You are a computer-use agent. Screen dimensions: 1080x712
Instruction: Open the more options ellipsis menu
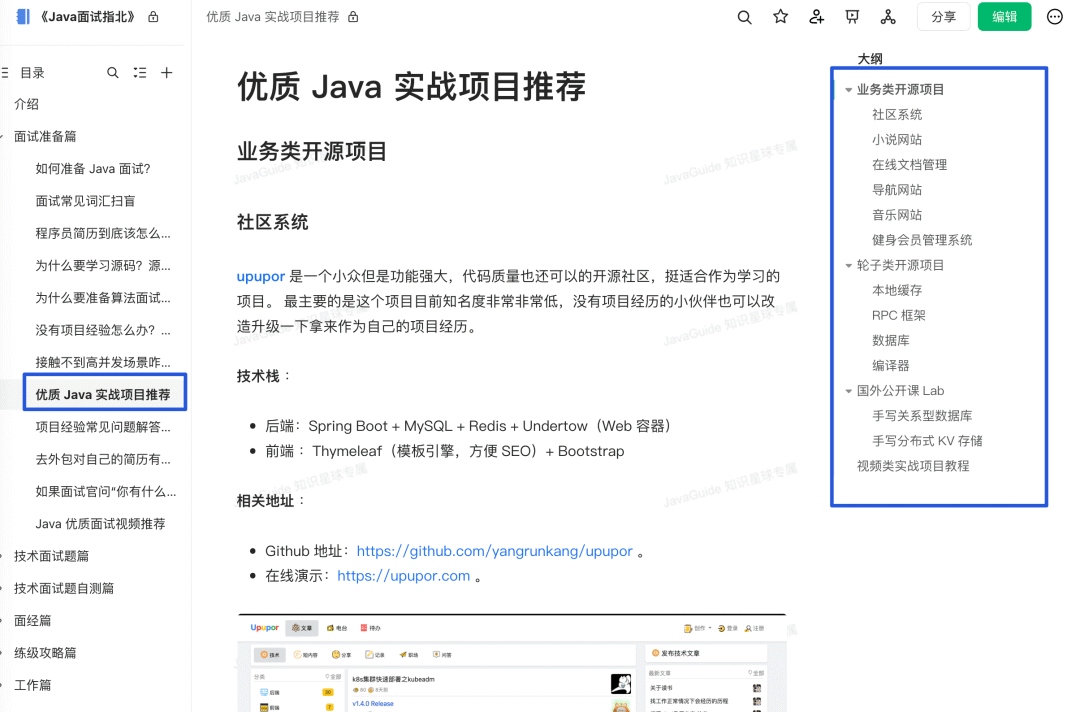pos(1055,17)
